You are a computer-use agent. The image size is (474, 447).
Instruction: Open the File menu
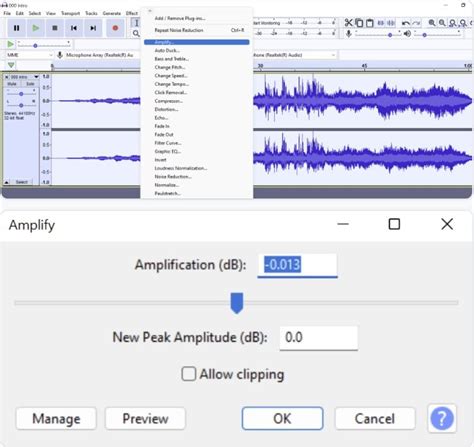(7, 13)
